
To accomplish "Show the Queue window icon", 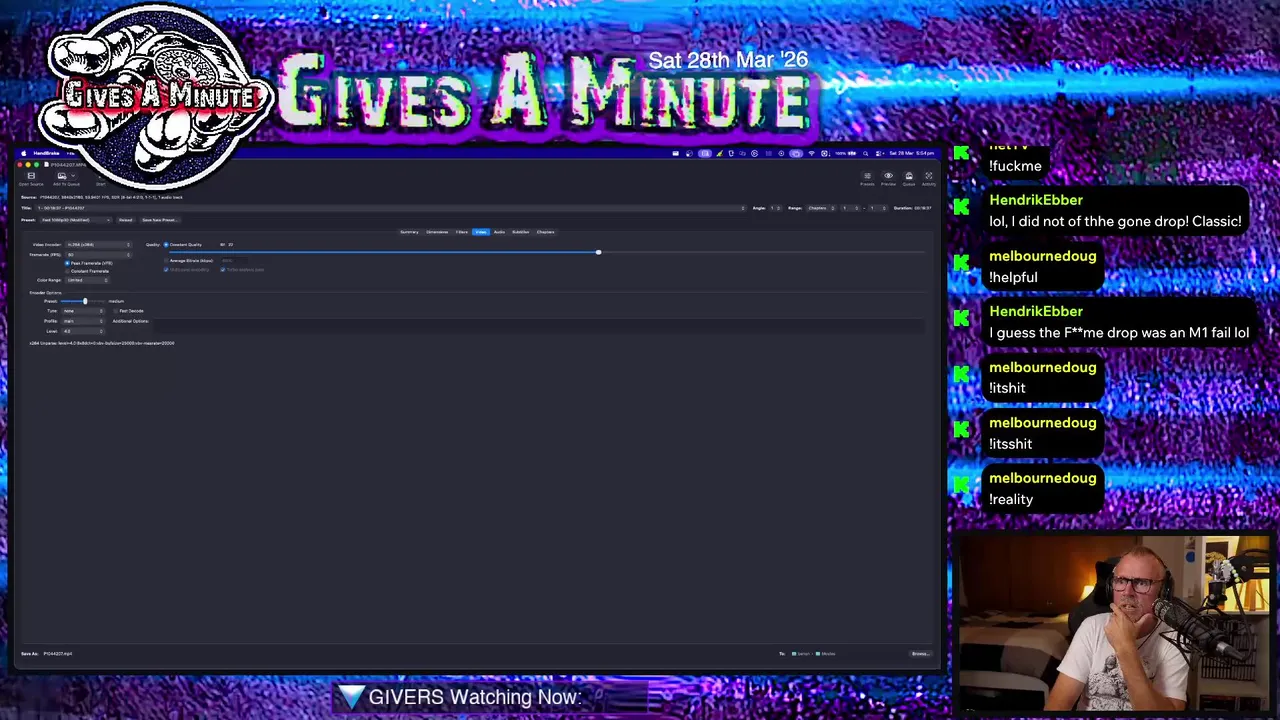I will point(909,176).
